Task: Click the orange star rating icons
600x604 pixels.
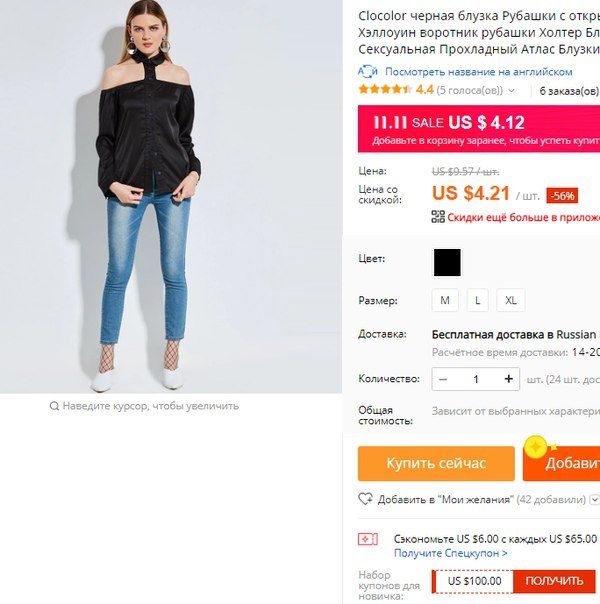Action: [385, 90]
